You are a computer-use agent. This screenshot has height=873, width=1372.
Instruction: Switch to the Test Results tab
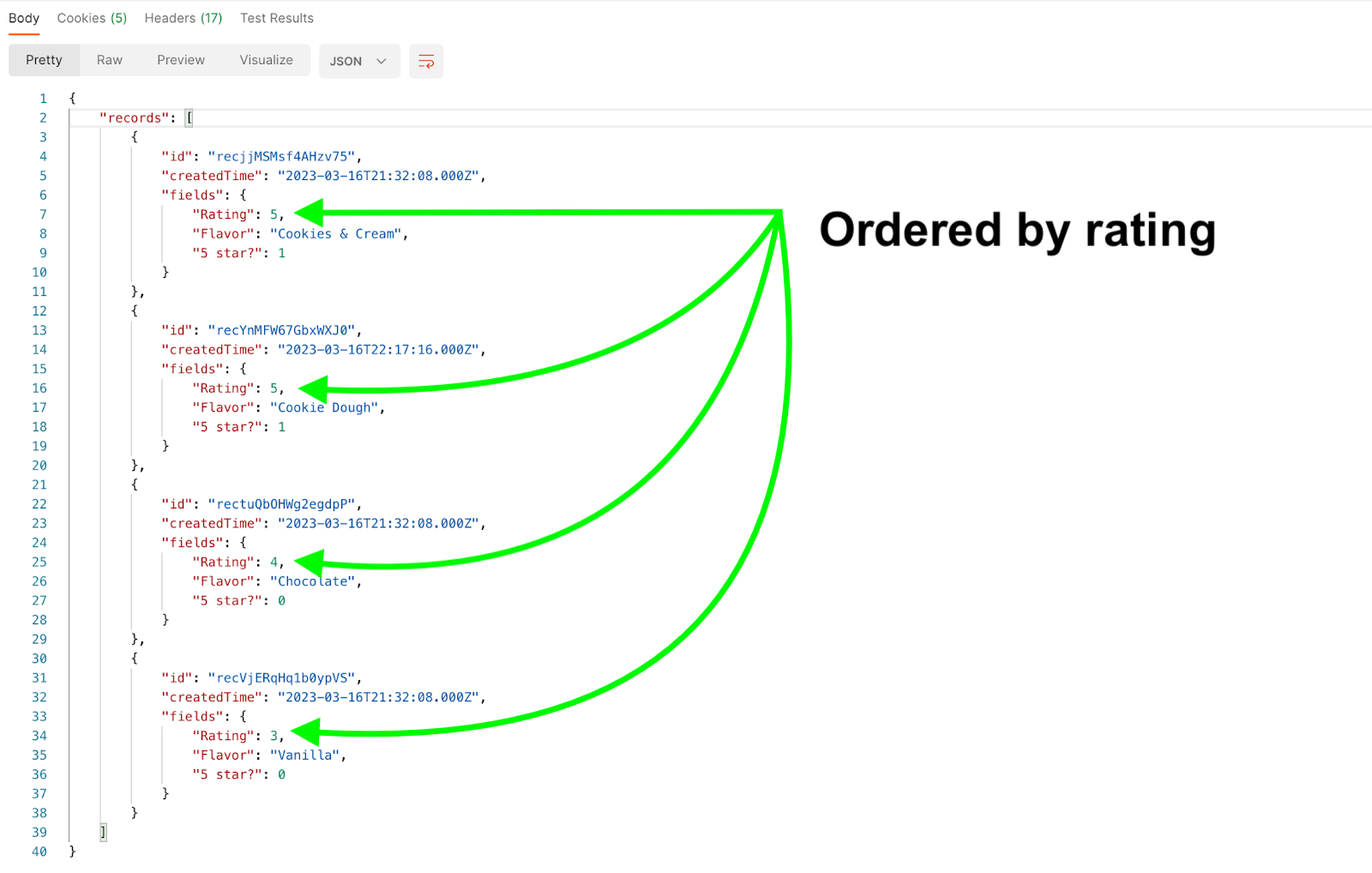point(277,18)
